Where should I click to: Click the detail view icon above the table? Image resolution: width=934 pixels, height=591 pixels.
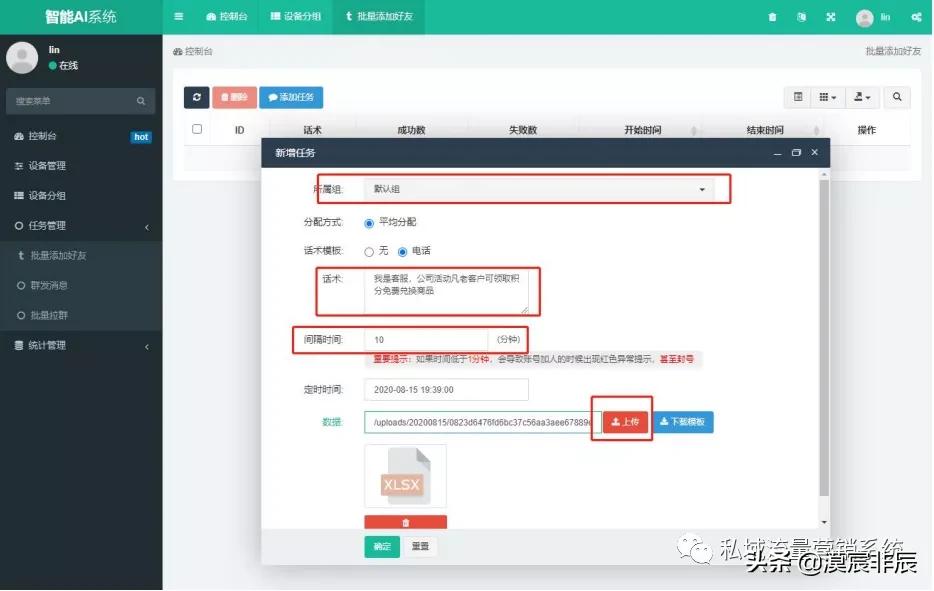(x=797, y=96)
